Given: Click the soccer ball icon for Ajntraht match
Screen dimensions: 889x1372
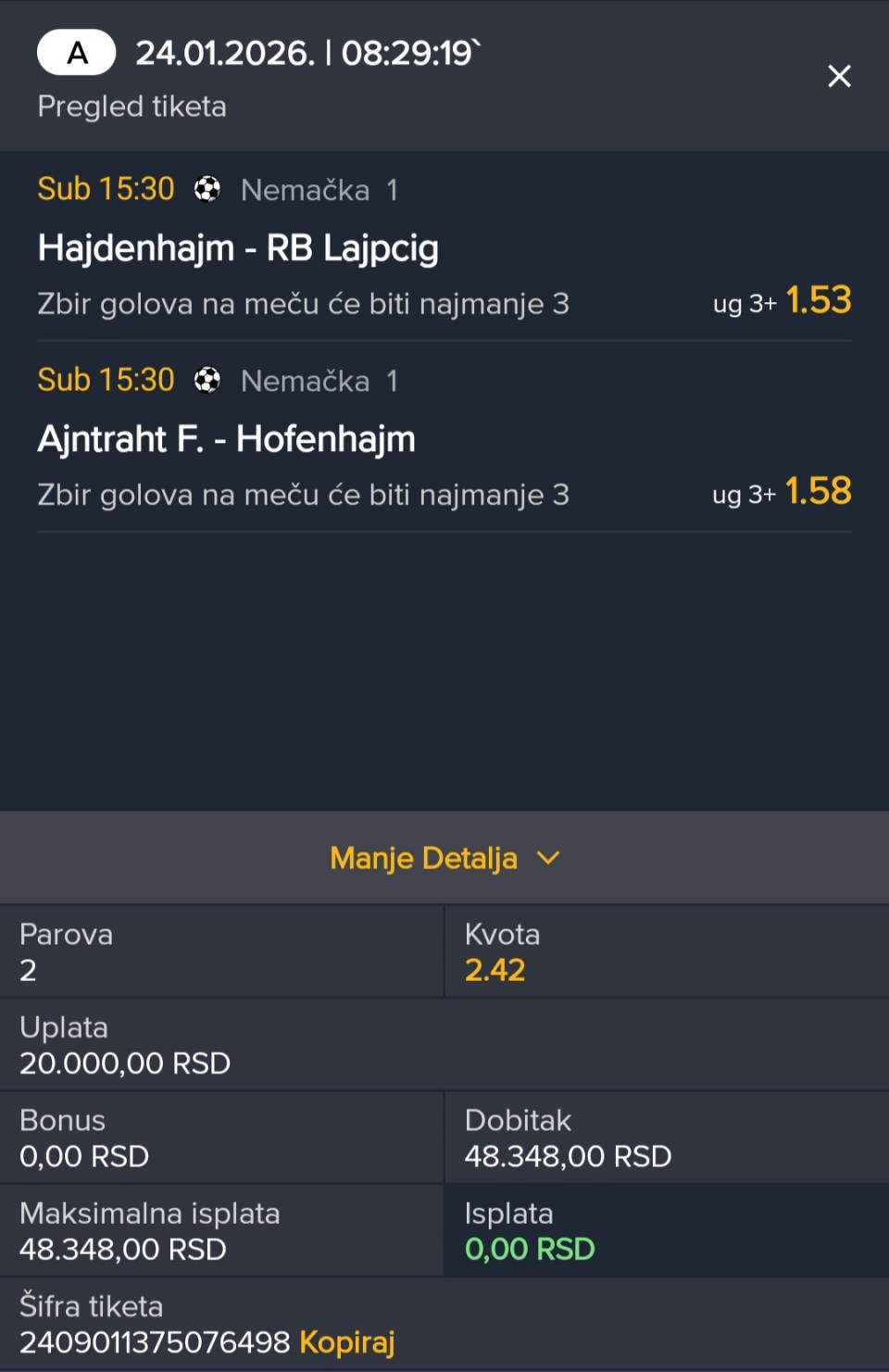Looking at the screenshot, I should click(207, 380).
